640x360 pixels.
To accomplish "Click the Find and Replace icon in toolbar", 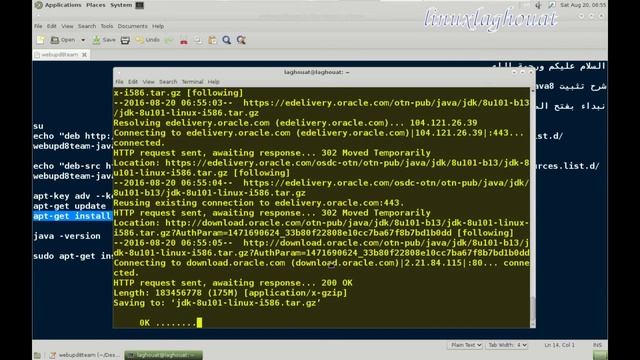I will click(x=241, y=40).
